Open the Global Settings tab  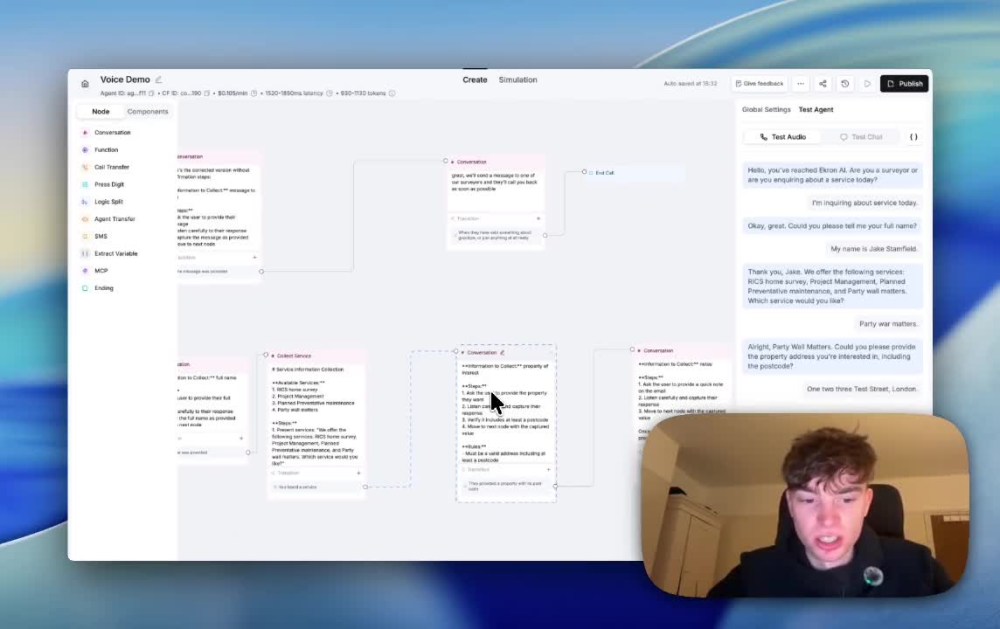766,110
